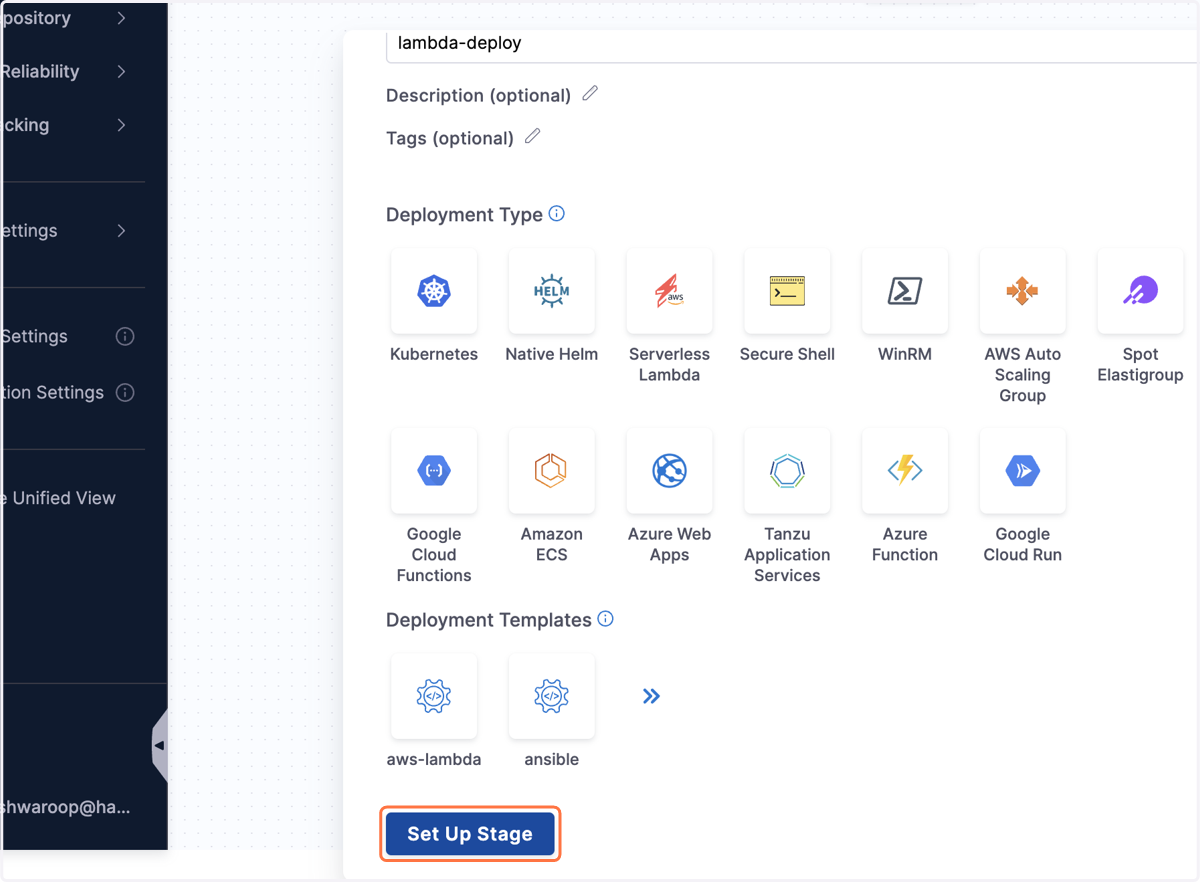Screen dimensions: 1200x882
Task: Show more deployment templates with double chevron
Action: [x=651, y=696]
